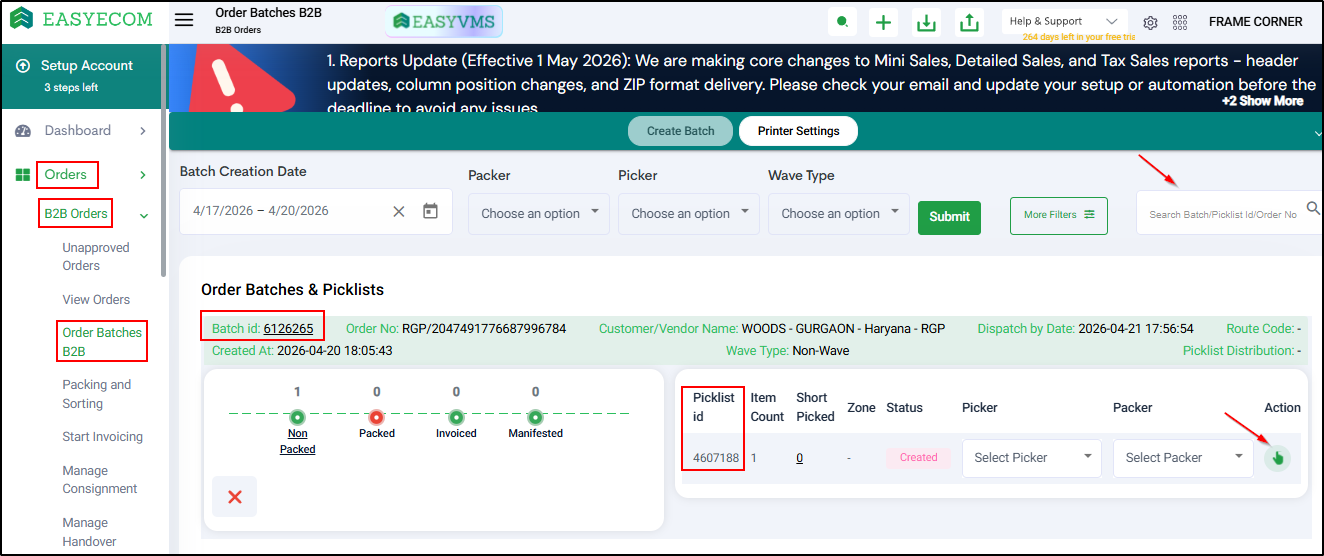Clear the batch creation date range
The image size is (1324, 556).
coord(399,211)
